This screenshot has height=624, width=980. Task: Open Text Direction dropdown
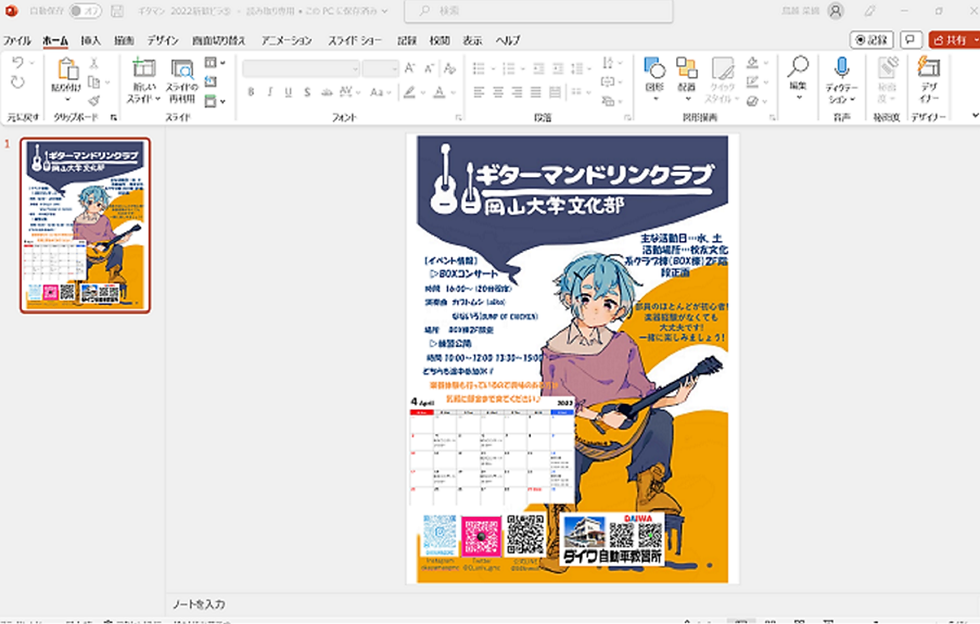612,63
